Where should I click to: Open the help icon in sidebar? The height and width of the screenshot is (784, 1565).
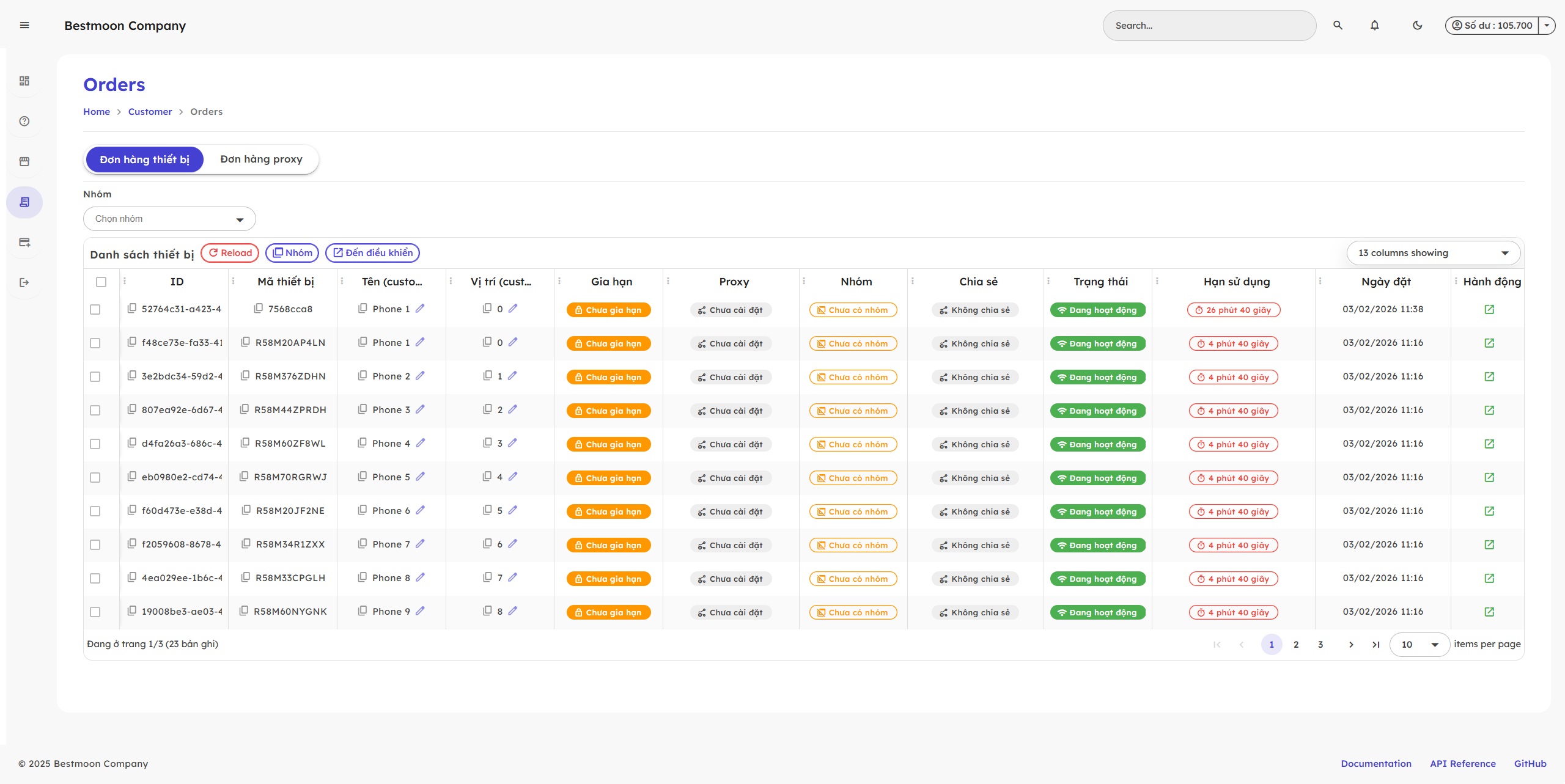(24, 121)
